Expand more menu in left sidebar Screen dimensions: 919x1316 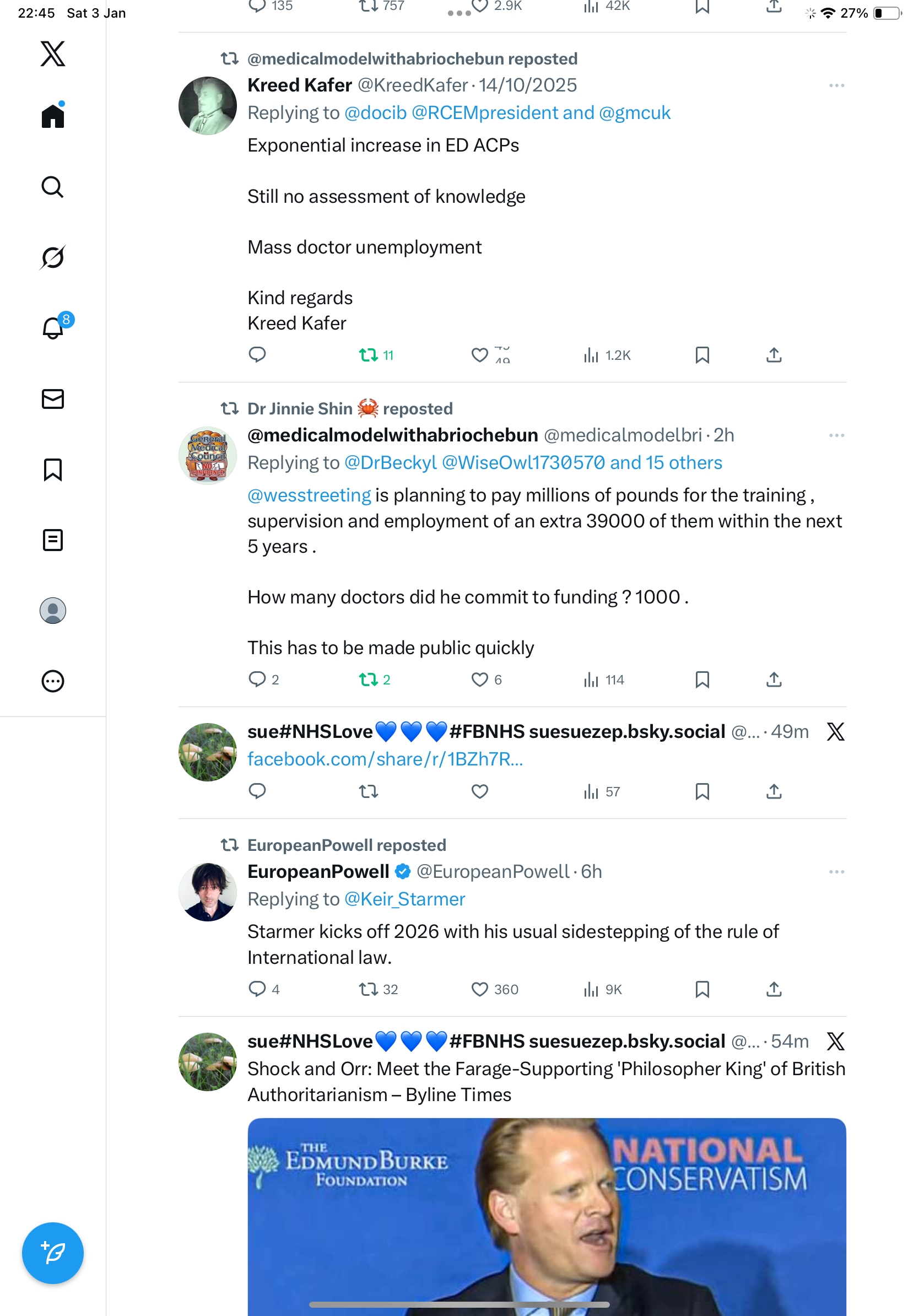click(53, 681)
